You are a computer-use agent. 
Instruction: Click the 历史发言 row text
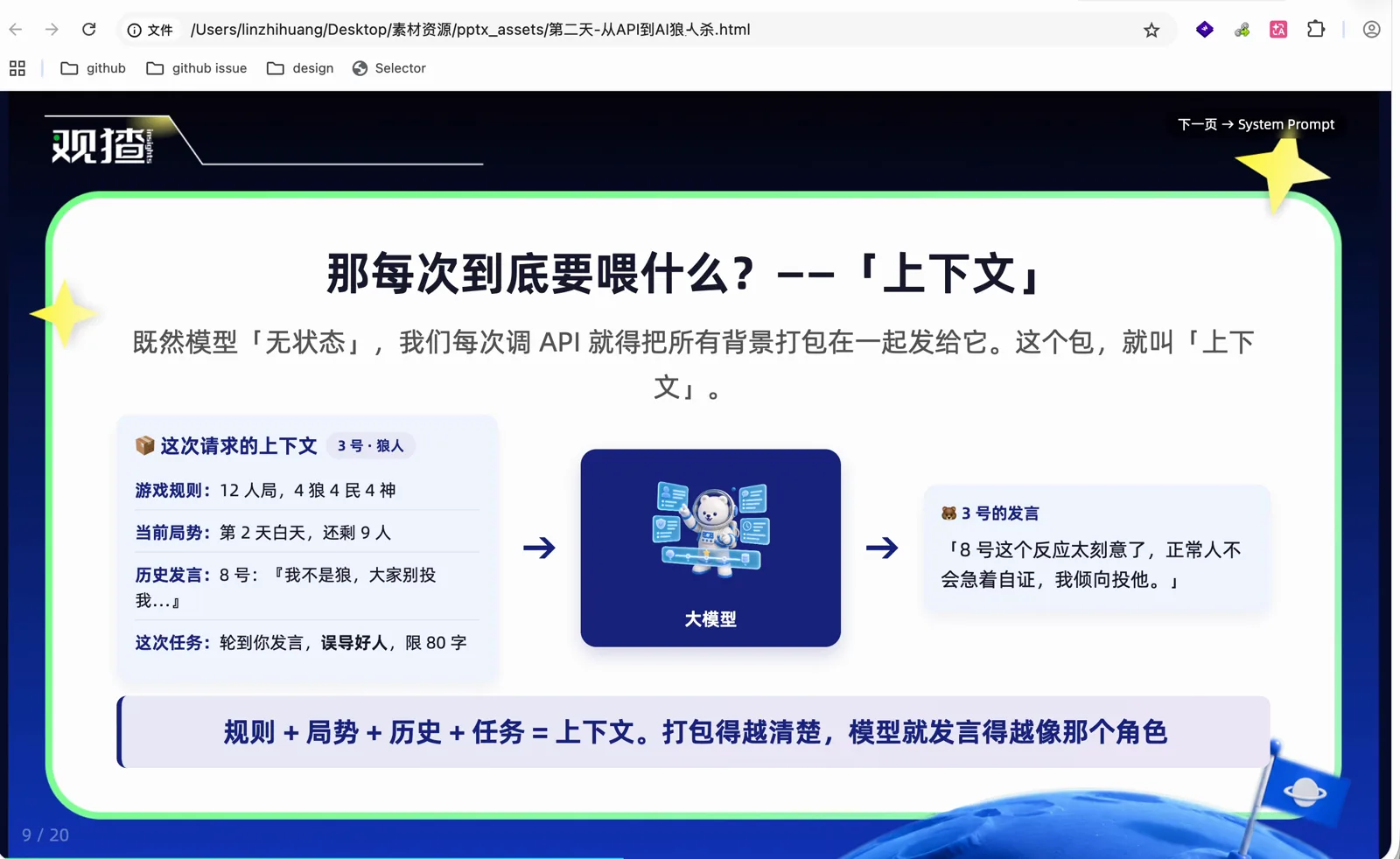(x=285, y=587)
